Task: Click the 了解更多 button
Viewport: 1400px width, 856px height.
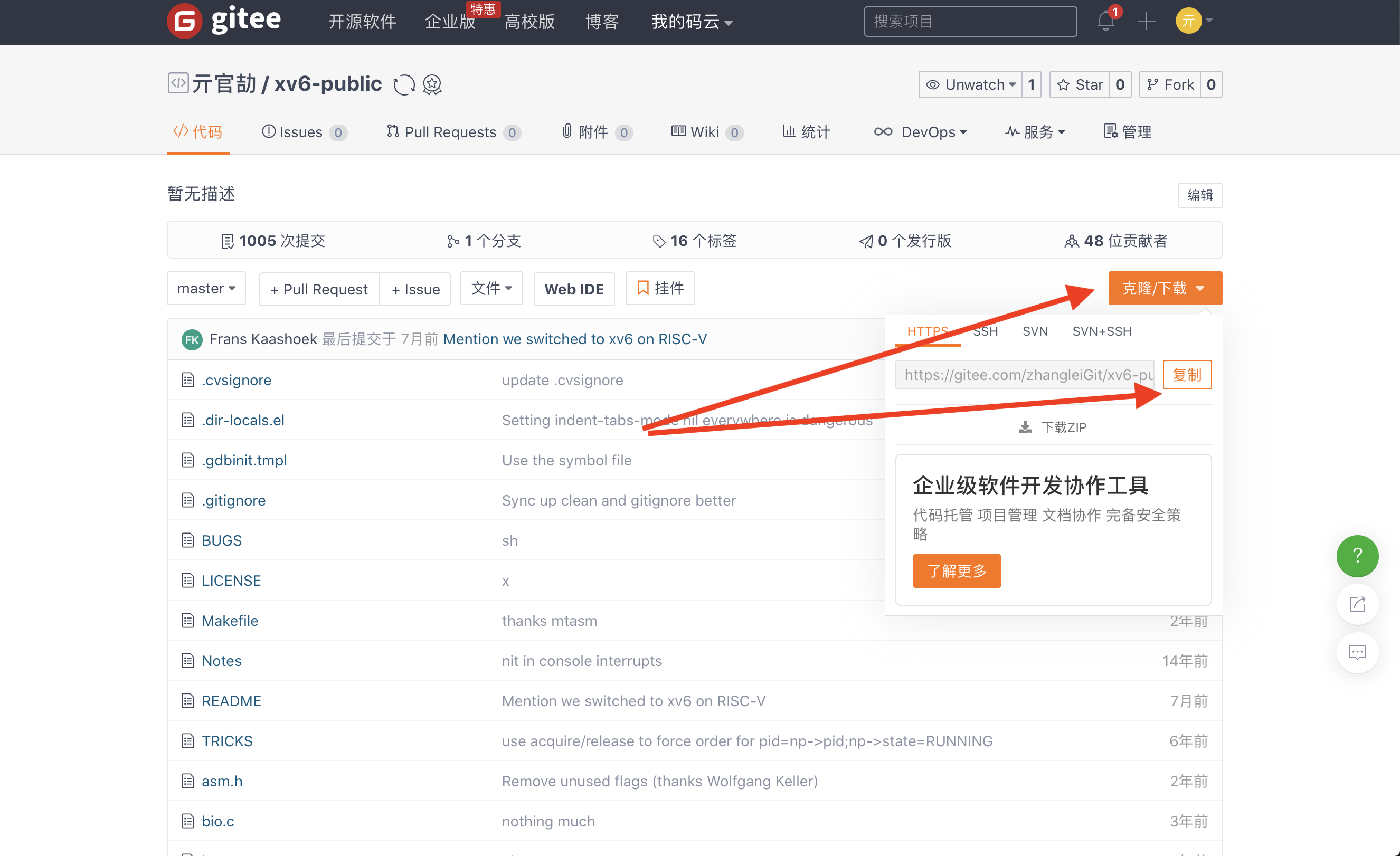Action: point(957,571)
